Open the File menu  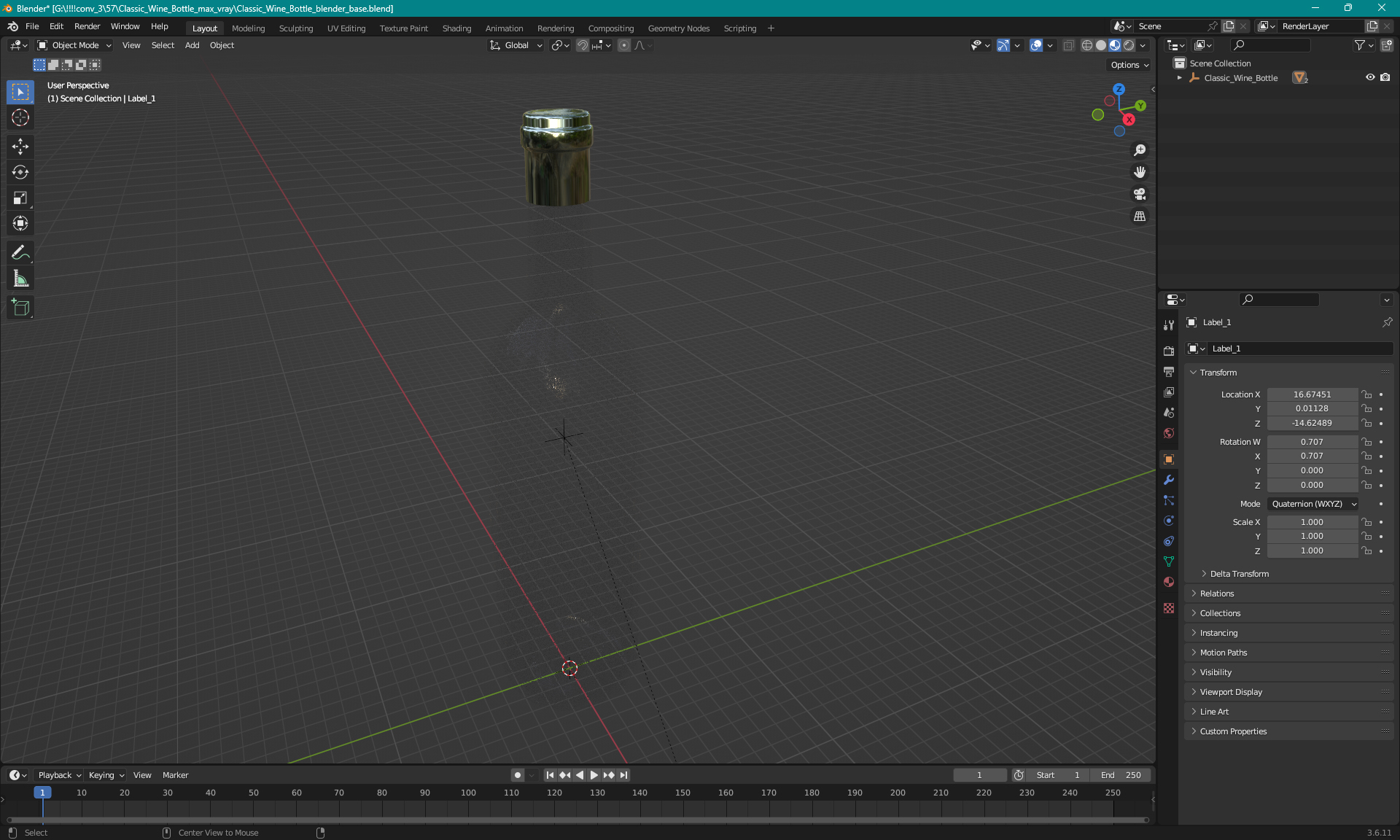pyautogui.click(x=32, y=26)
